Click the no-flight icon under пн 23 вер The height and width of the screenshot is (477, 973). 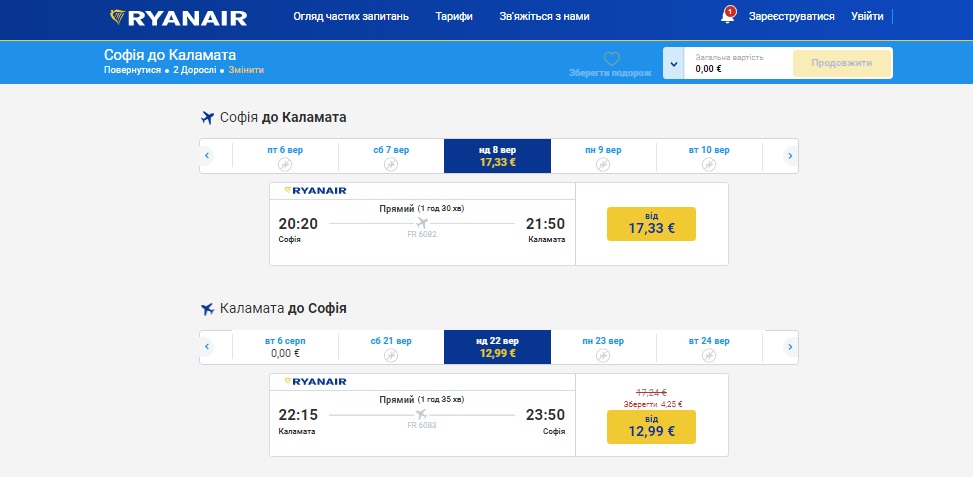click(603, 355)
